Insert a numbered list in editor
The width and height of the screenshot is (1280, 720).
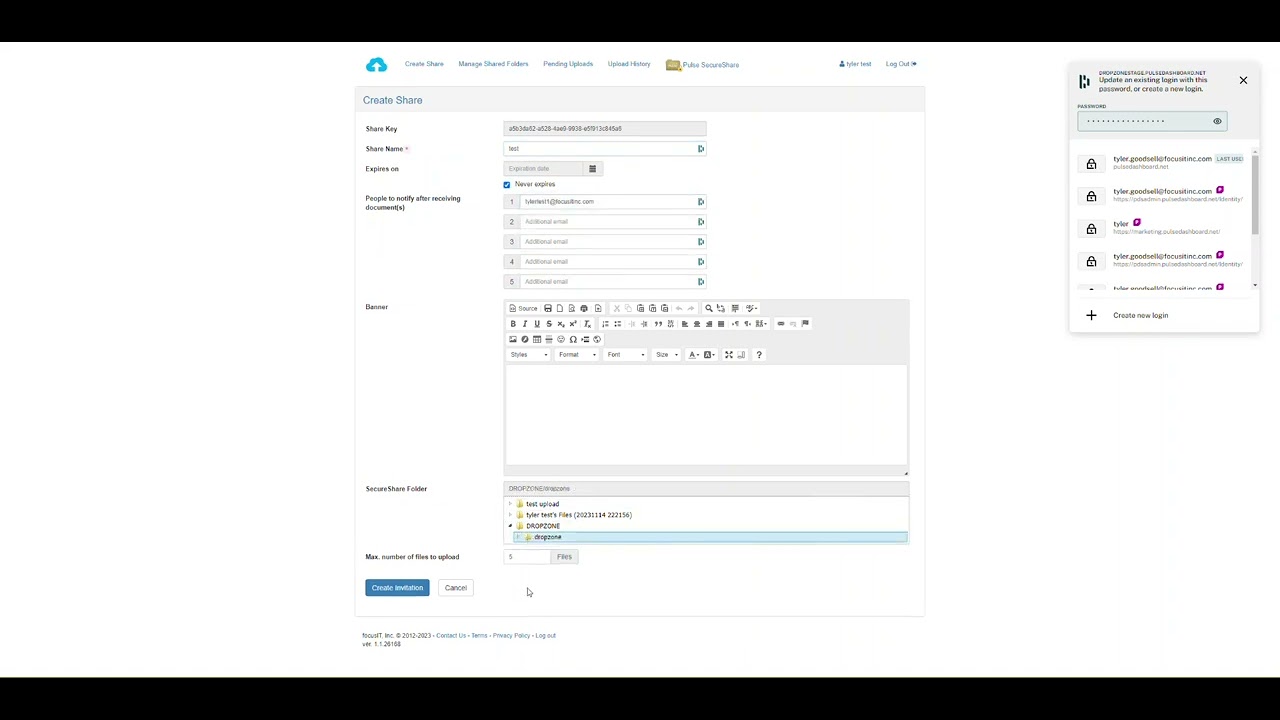(x=605, y=324)
